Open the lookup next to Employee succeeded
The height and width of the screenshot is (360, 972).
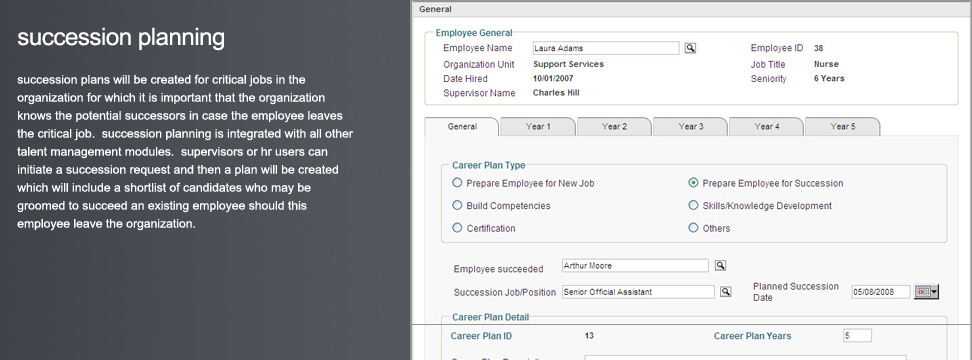[720, 265]
